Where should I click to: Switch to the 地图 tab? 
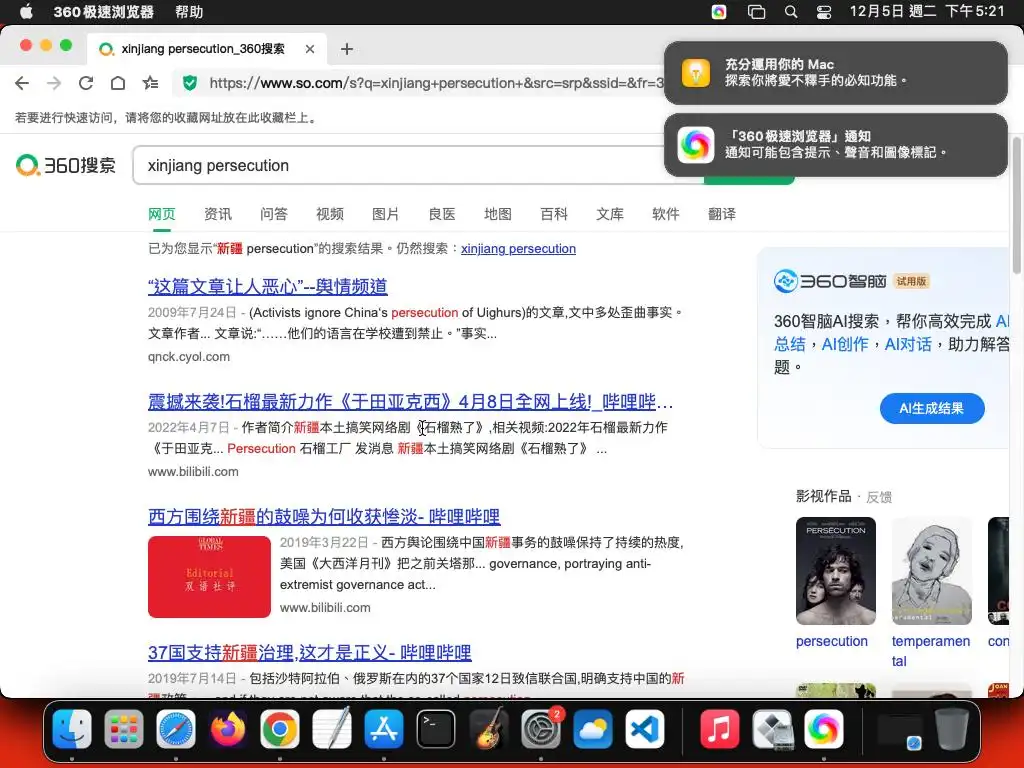pyautogui.click(x=498, y=214)
